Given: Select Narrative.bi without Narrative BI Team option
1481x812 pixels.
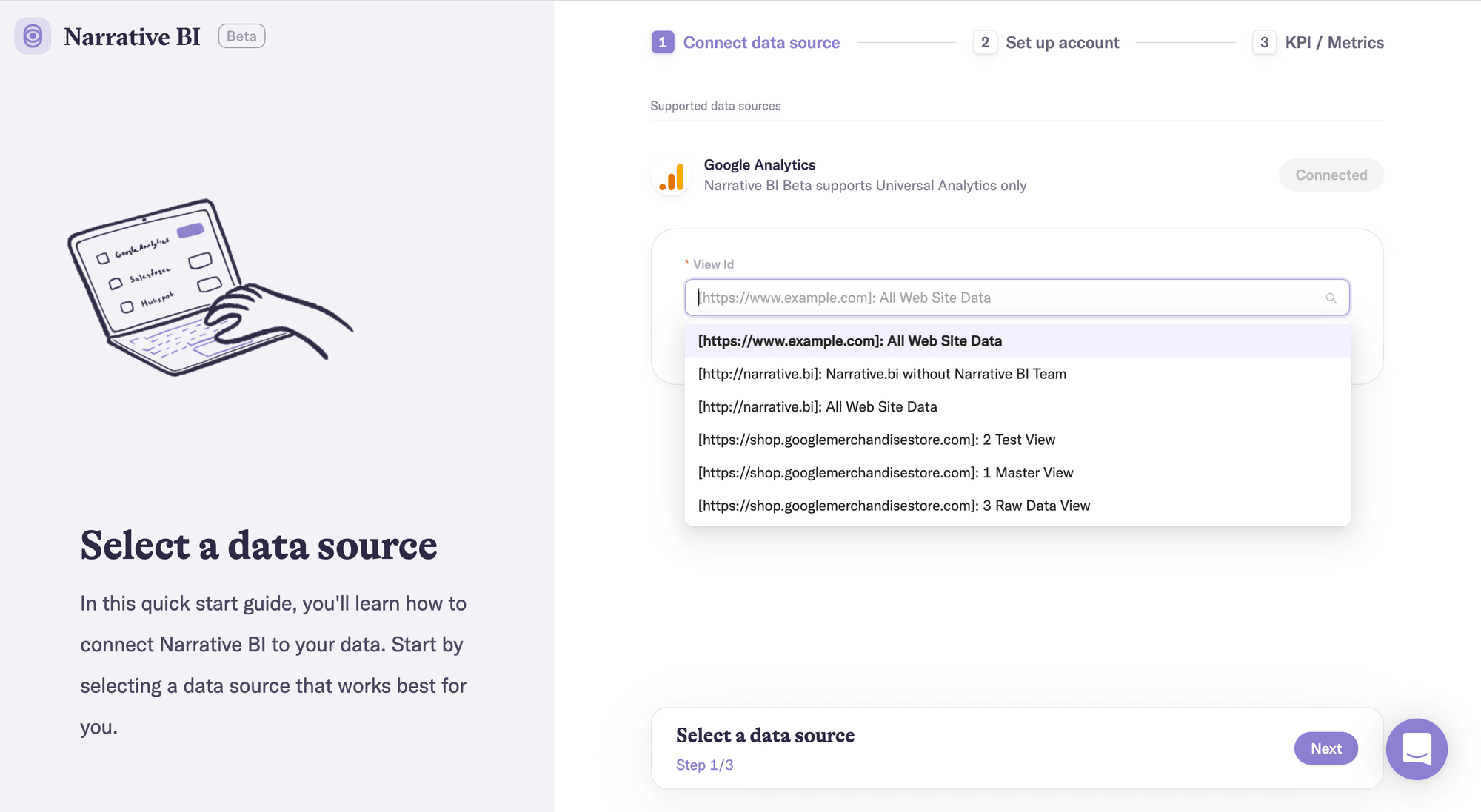Looking at the screenshot, I should 881,374.
